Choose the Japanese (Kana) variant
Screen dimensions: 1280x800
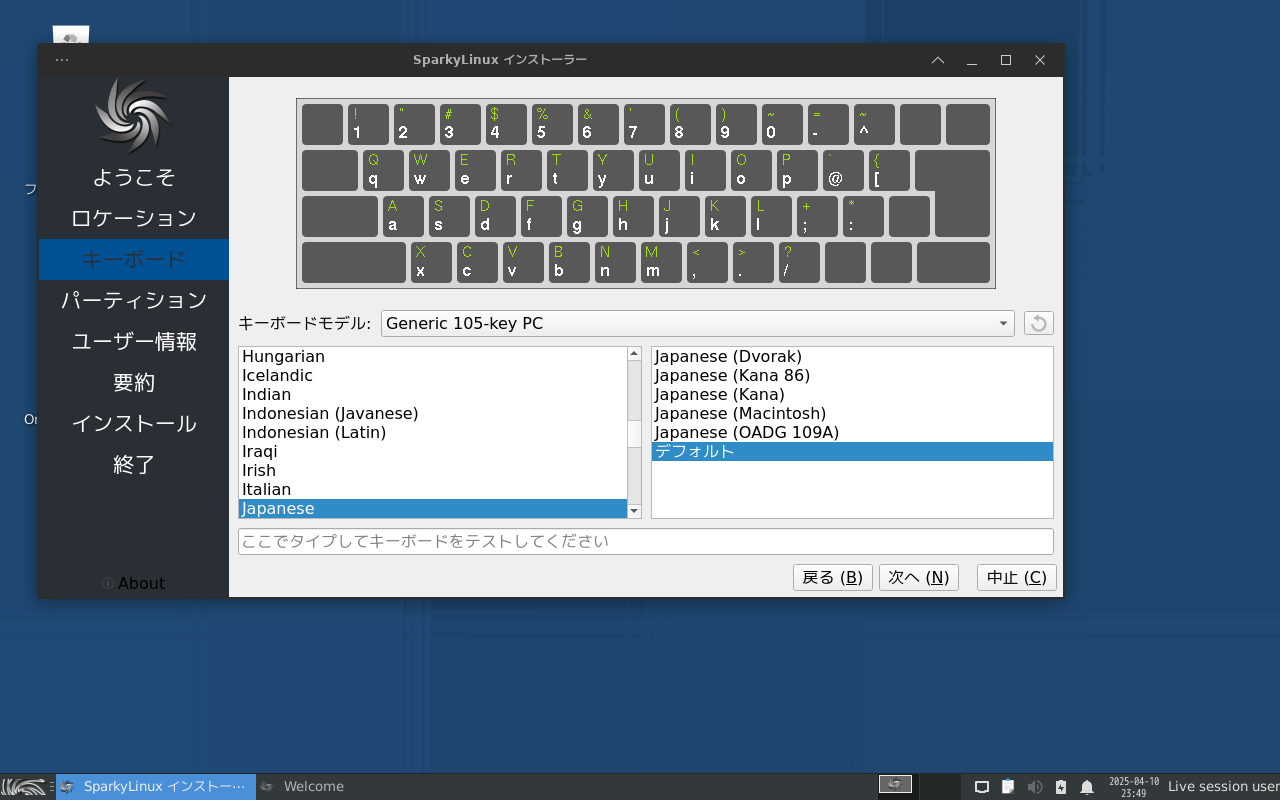point(852,394)
